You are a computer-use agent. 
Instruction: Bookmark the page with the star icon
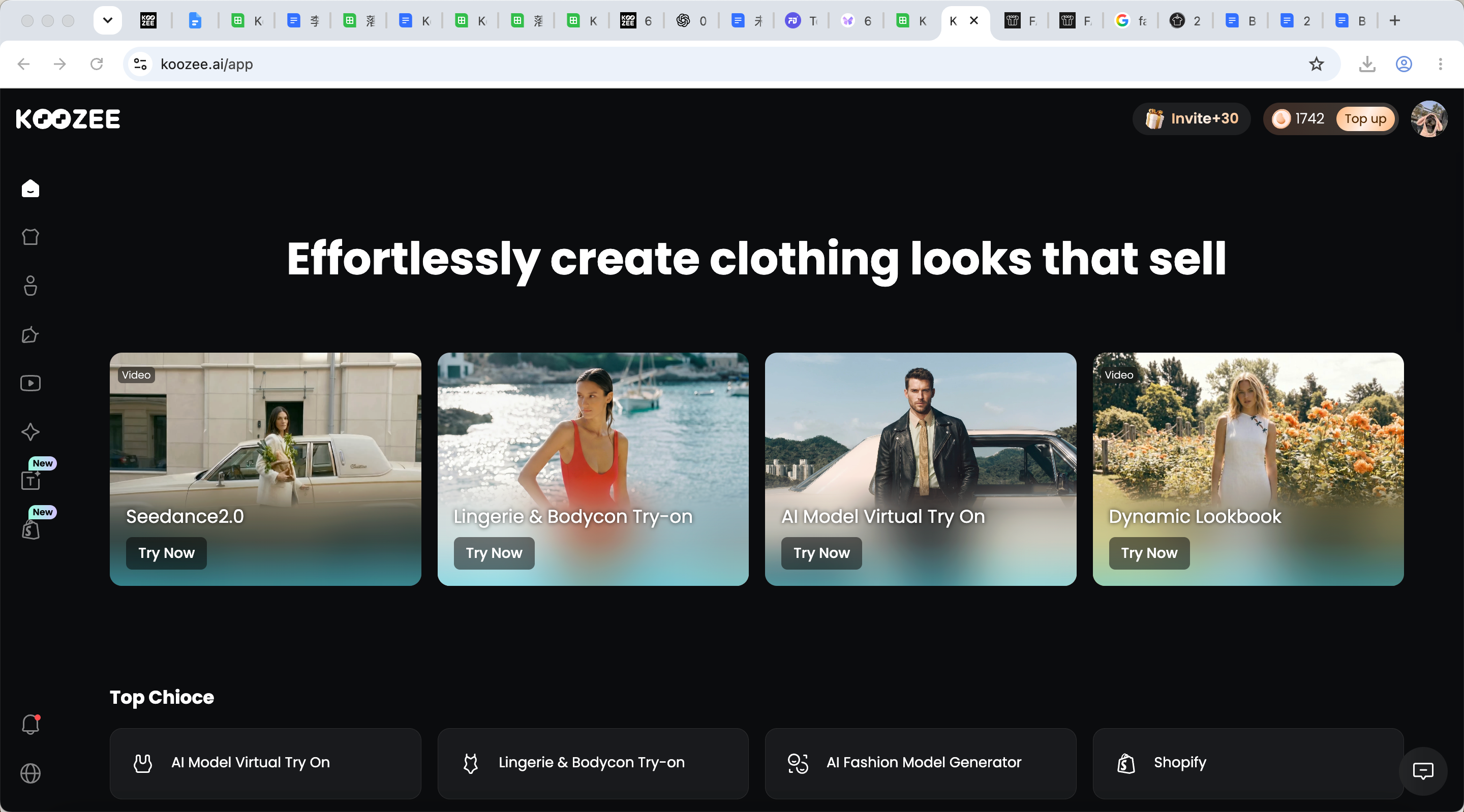[1316, 64]
